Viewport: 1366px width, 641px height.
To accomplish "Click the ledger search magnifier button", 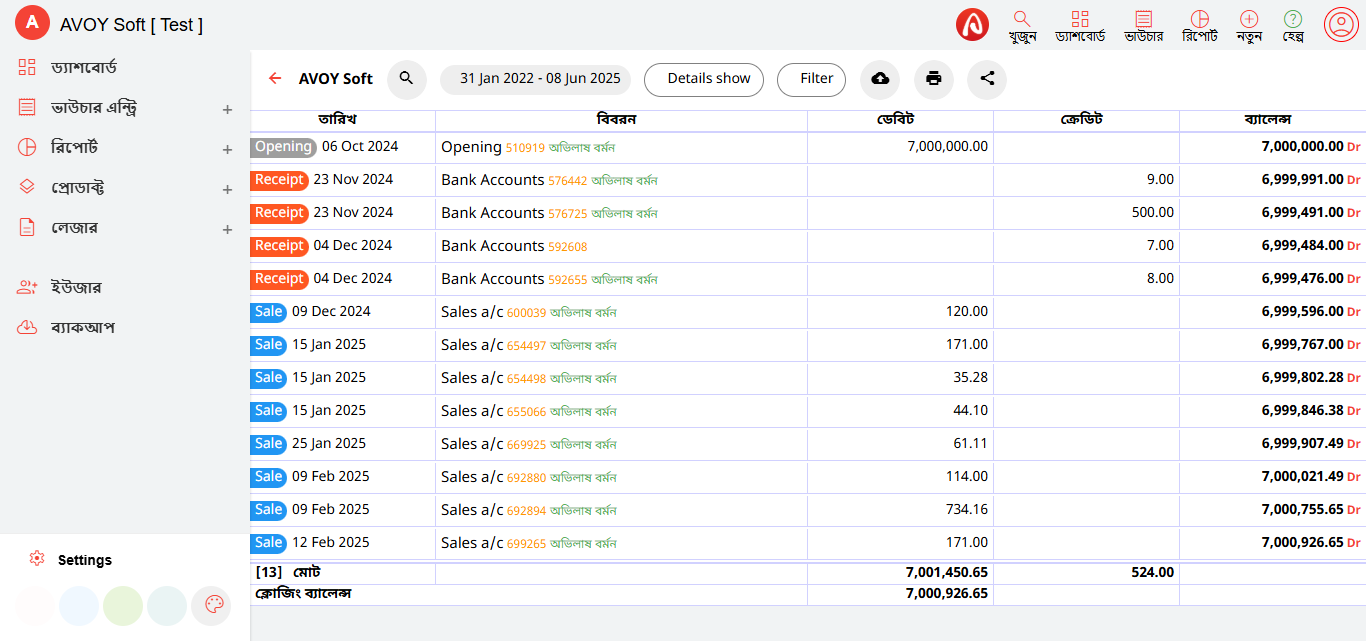I will click(407, 79).
